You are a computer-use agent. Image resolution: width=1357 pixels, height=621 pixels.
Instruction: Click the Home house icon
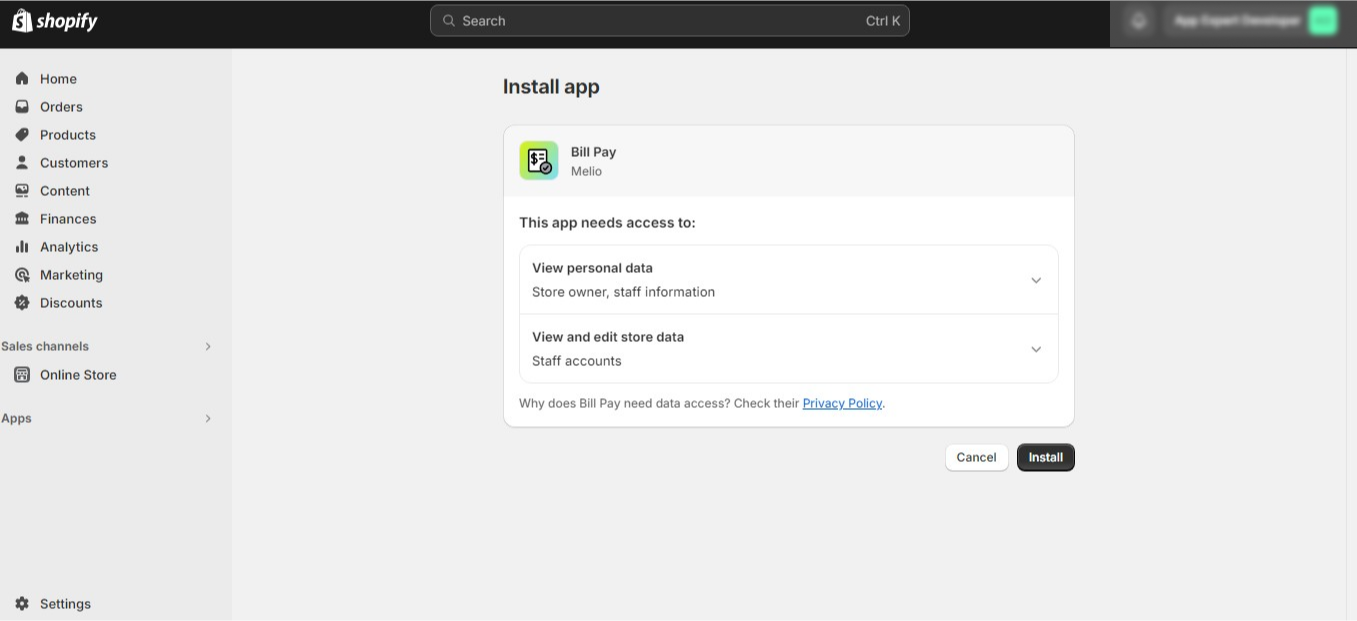(22, 78)
